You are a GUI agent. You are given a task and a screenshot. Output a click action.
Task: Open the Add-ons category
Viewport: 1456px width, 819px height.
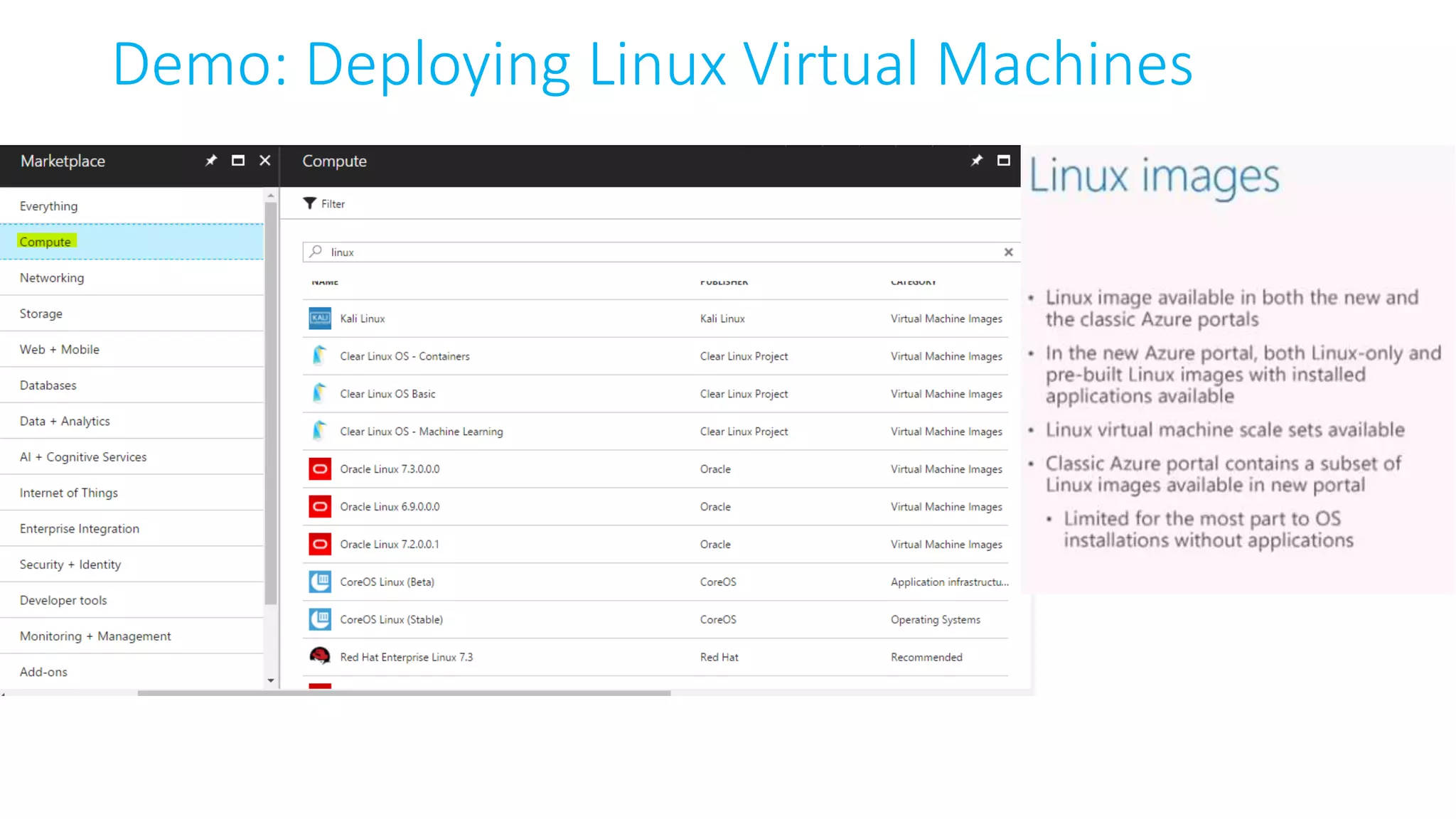point(132,672)
